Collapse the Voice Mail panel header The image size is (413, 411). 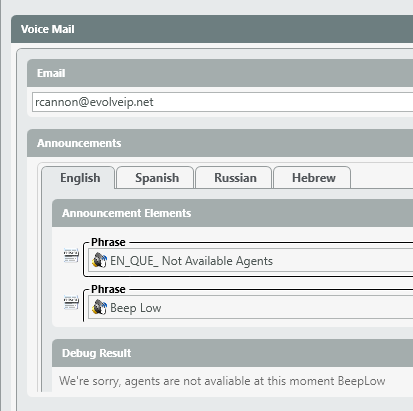(212, 29)
